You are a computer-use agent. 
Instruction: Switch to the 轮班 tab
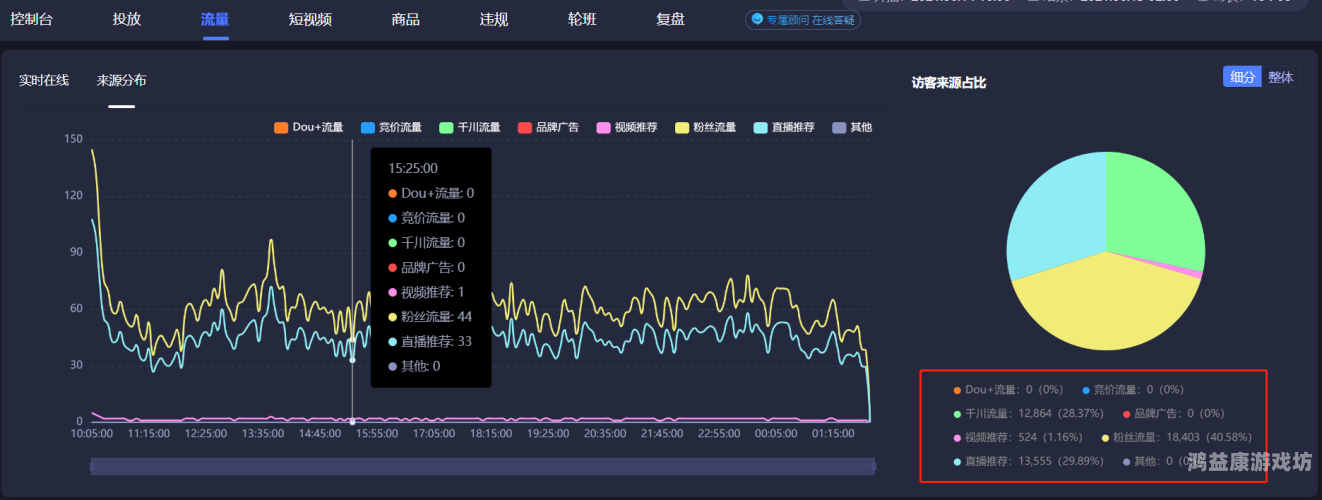pos(582,19)
